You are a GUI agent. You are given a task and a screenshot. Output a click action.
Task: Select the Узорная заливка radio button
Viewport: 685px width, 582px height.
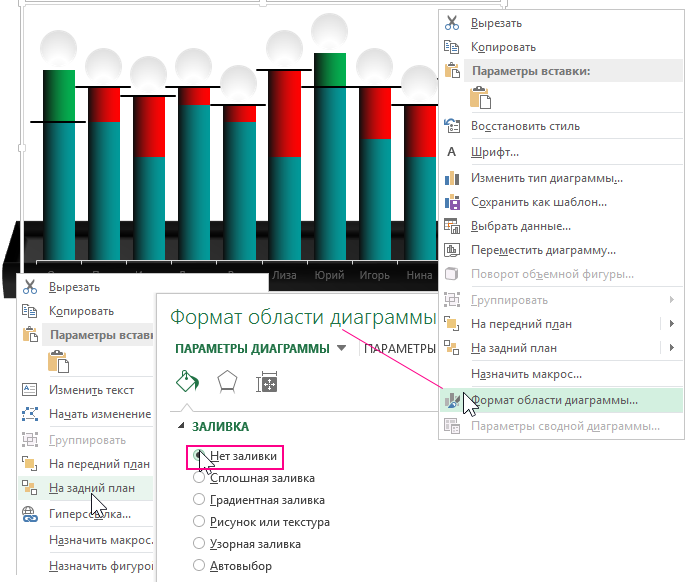pos(199,544)
